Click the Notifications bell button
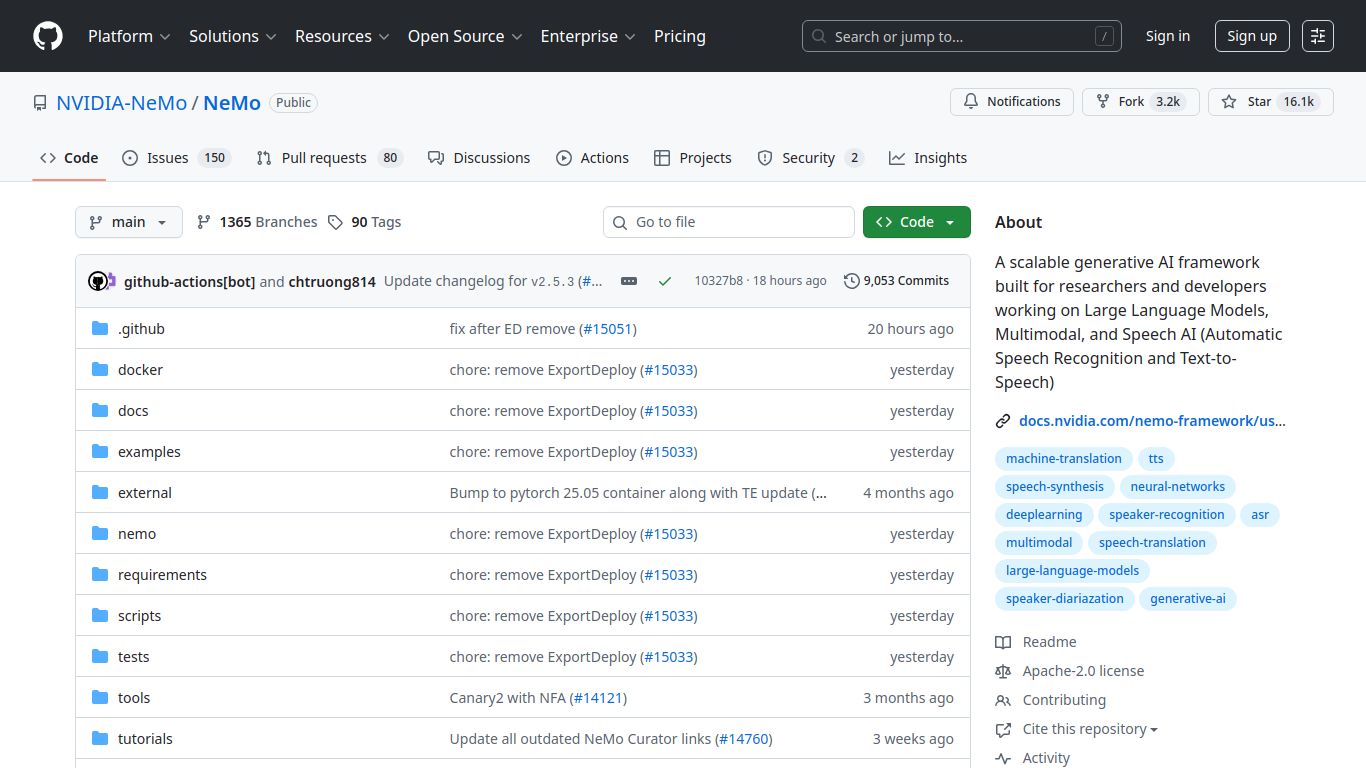Image resolution: width=1366 pixels, height=768 pixels. [x=1011, y=102]
